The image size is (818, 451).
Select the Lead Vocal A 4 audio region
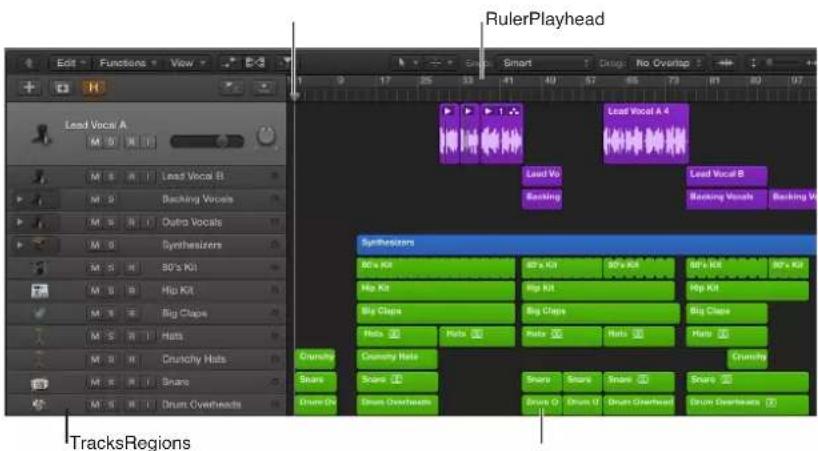point(646,133)
